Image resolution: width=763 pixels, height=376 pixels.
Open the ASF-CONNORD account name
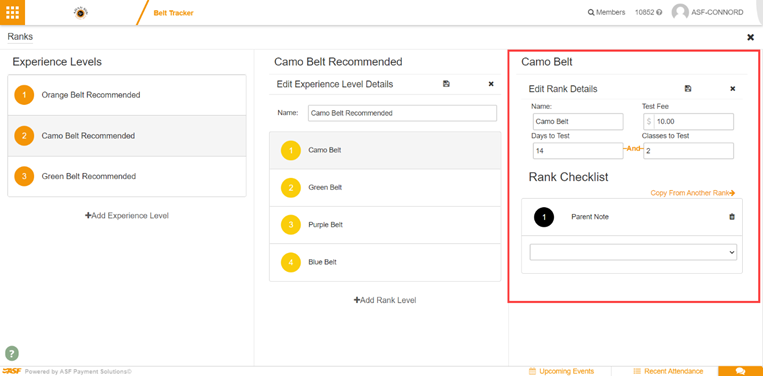point(717,13)
